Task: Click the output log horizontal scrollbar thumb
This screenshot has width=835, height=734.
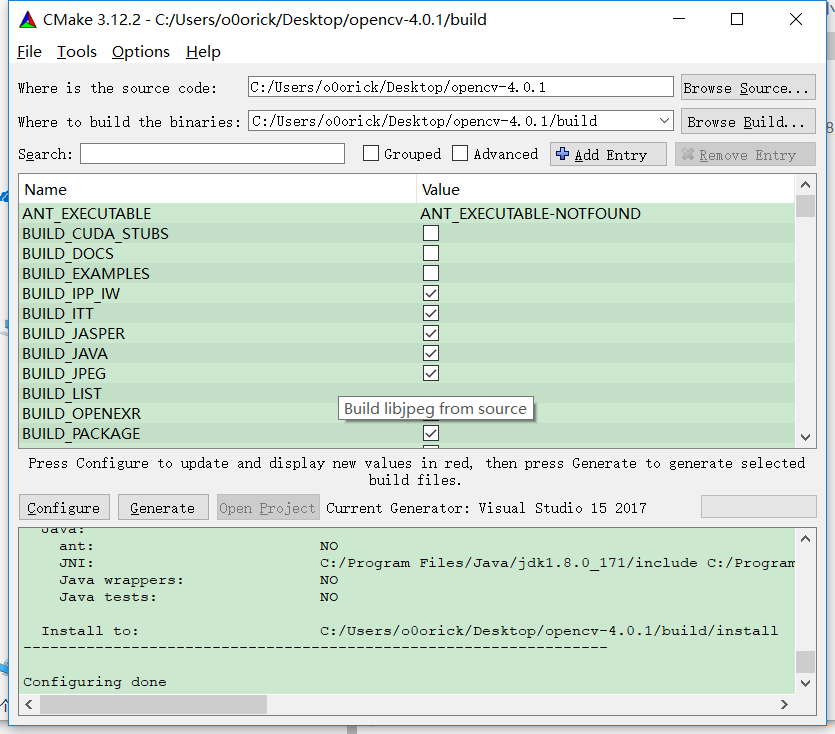Action: (x=153, y=704)
